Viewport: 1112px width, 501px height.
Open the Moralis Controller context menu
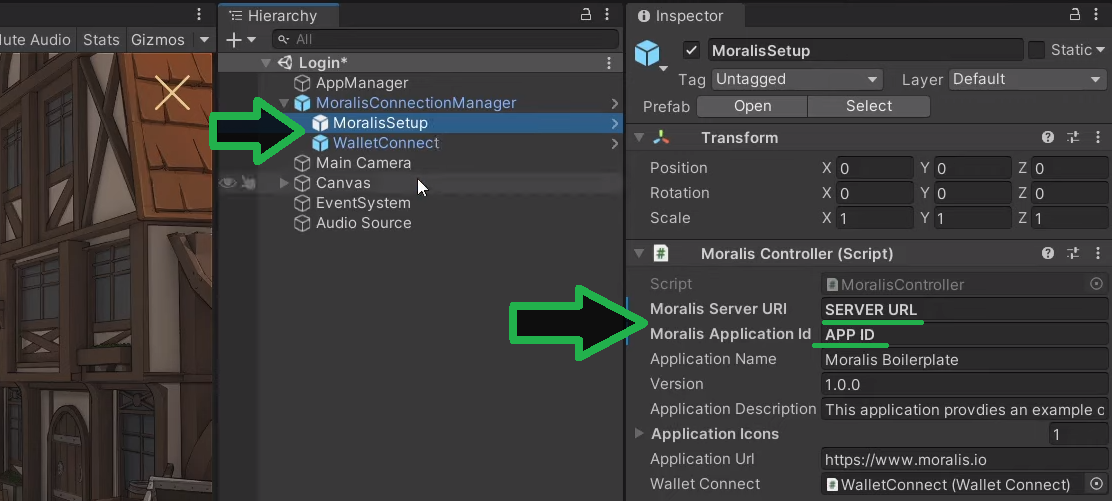[x=1099, y=253]
